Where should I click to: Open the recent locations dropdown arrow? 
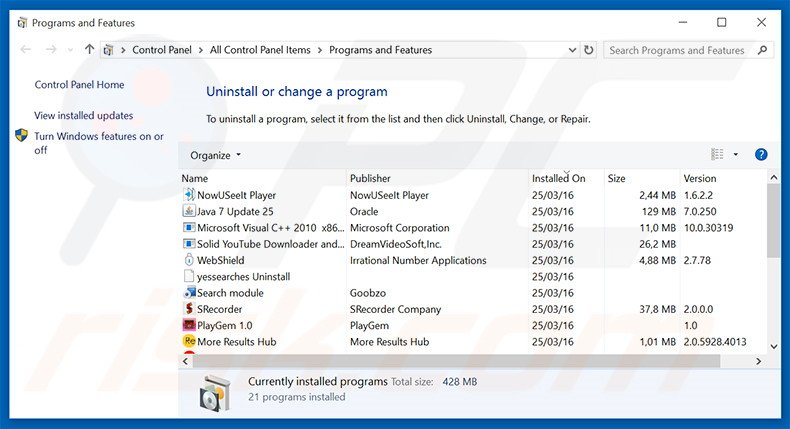(70, 50)
